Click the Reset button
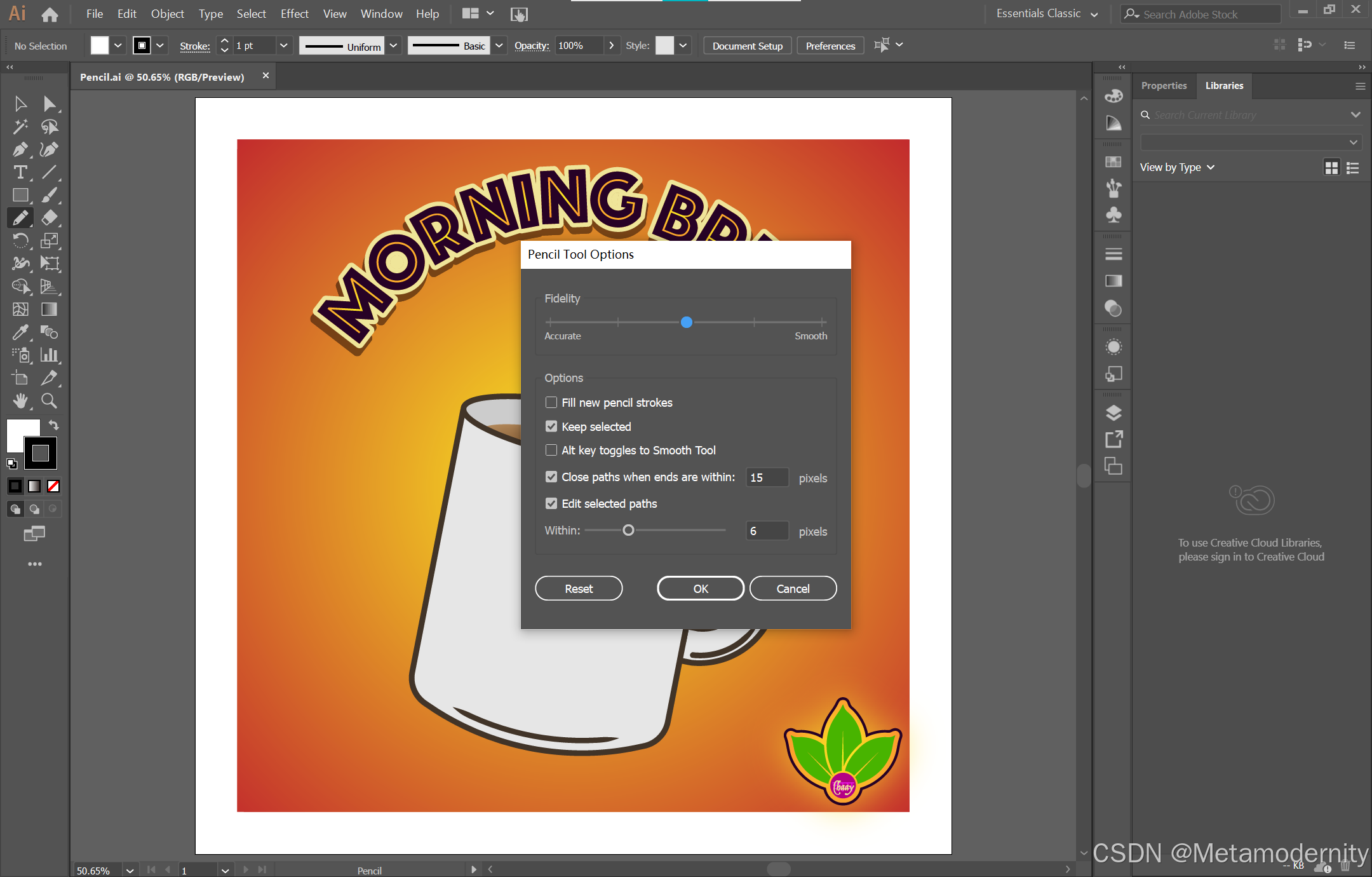1372x877 pixels. coord(579,589)
